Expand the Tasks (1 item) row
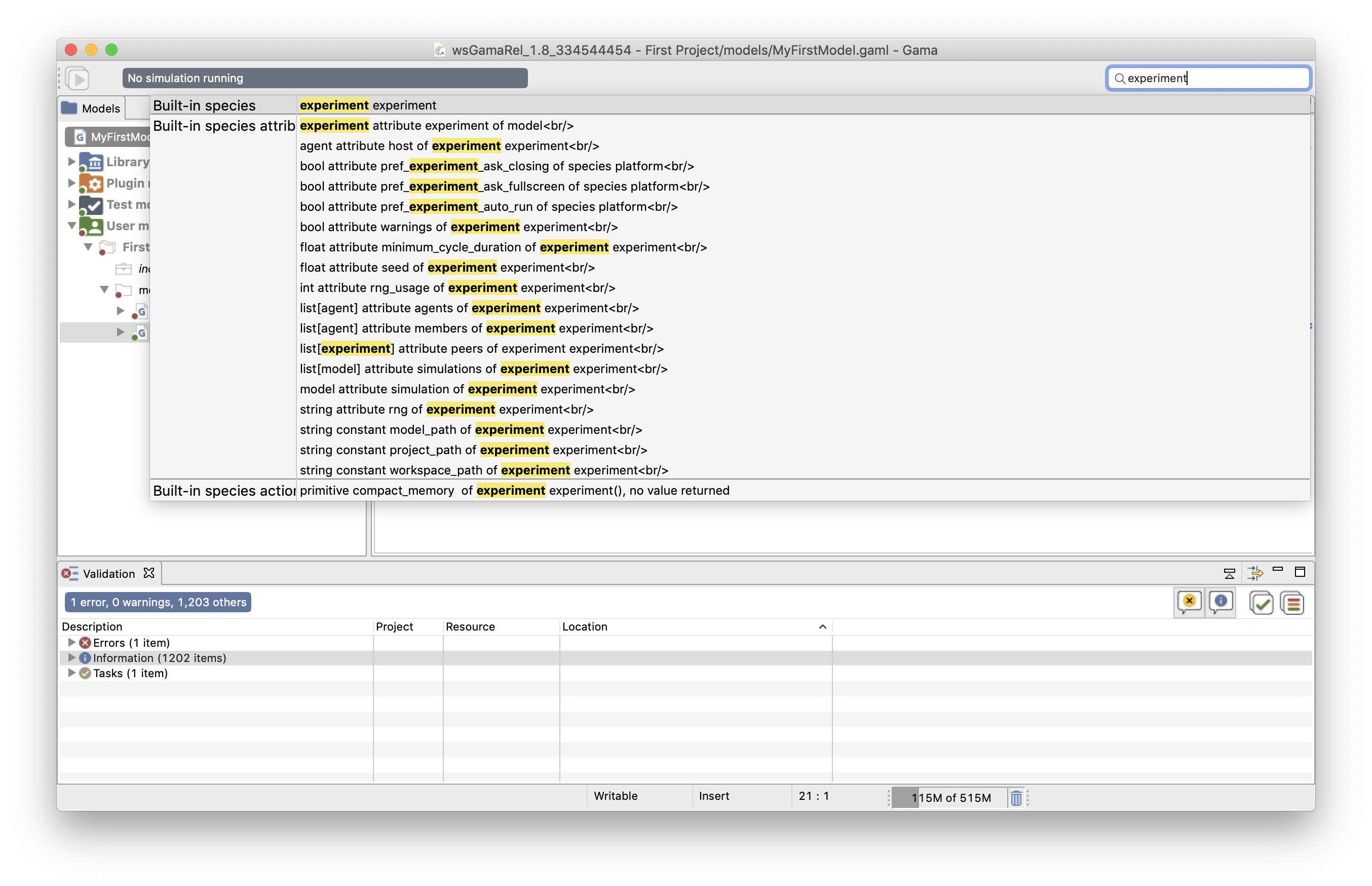The width and height of the screenshot is (1372, 886). pyautogui.click(x=71, y=673)
